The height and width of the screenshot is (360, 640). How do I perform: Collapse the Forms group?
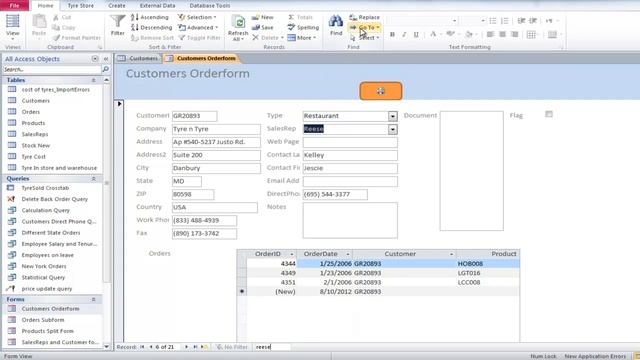tap(93, 299)
